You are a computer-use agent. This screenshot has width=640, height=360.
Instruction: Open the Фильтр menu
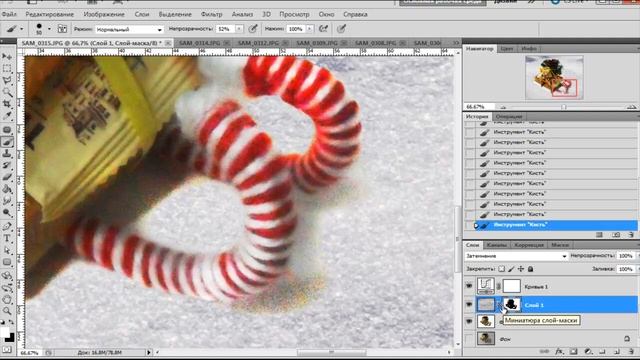click(x=211, y=14)
